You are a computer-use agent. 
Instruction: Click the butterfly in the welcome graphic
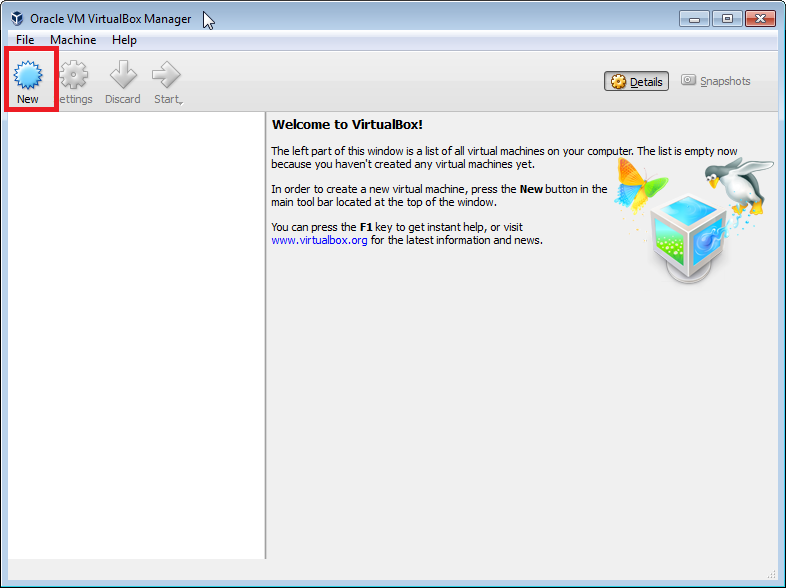(639, 183)
